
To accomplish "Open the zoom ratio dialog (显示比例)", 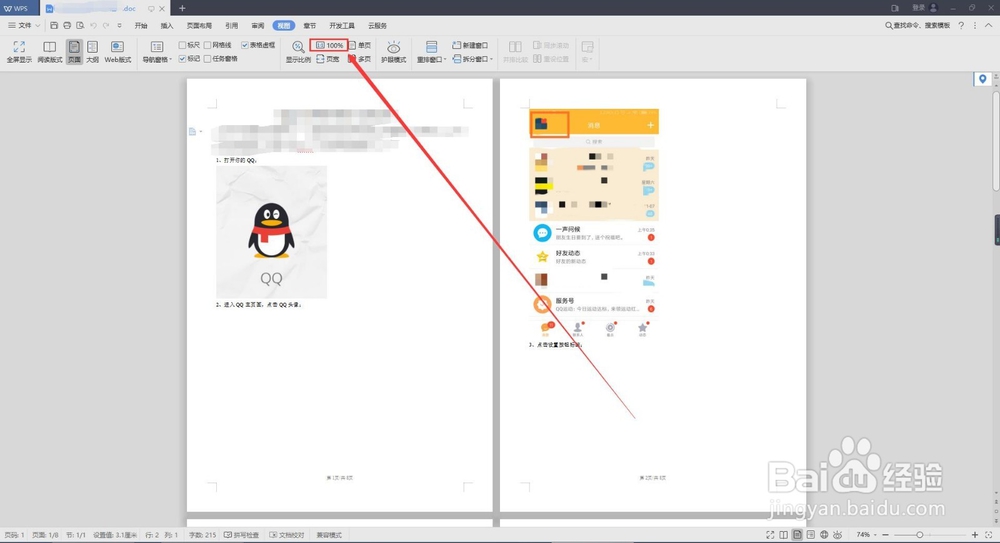I will click(298, 52).
